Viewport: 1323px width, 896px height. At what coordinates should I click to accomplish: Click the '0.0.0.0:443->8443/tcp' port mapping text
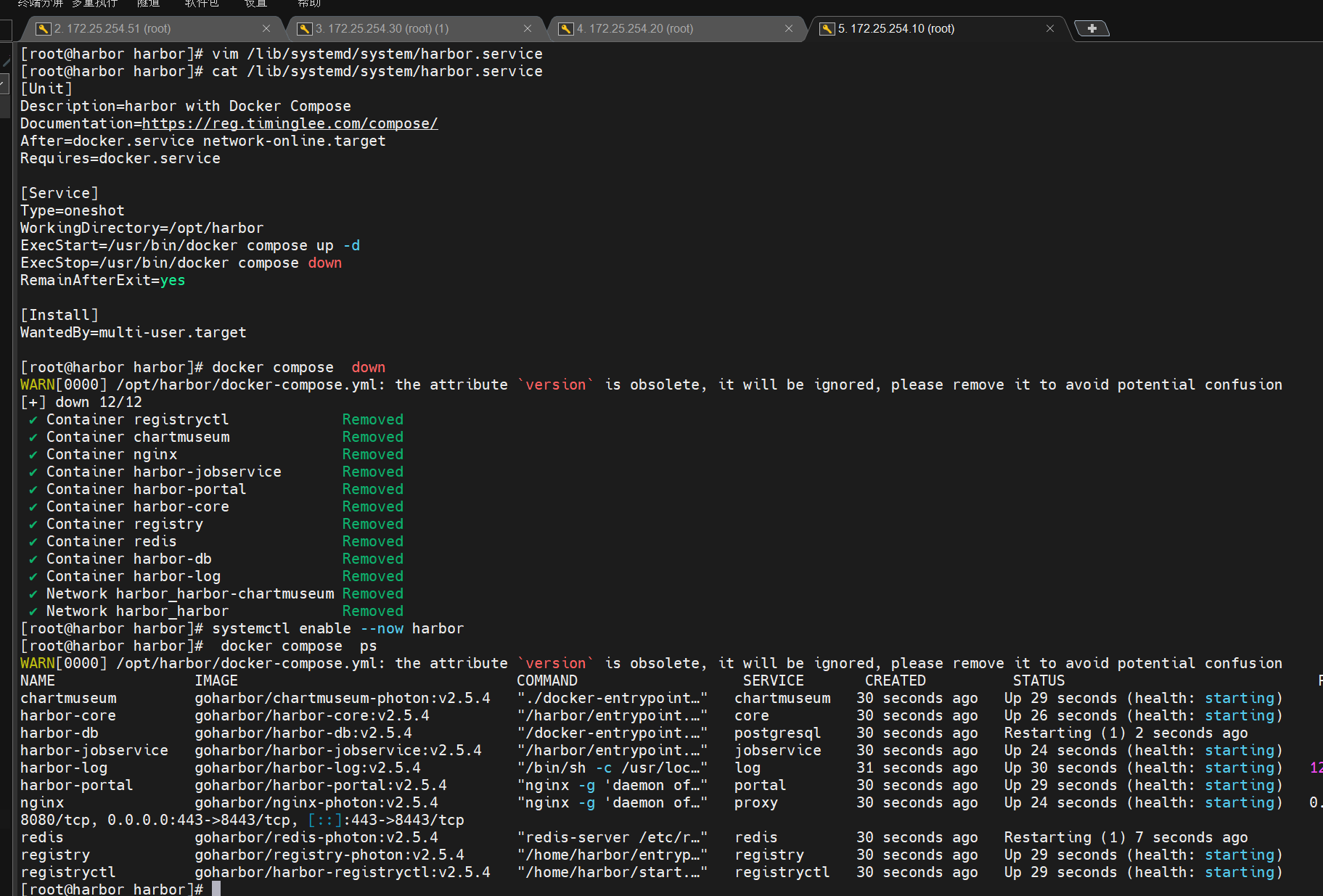tap(199, 820)
